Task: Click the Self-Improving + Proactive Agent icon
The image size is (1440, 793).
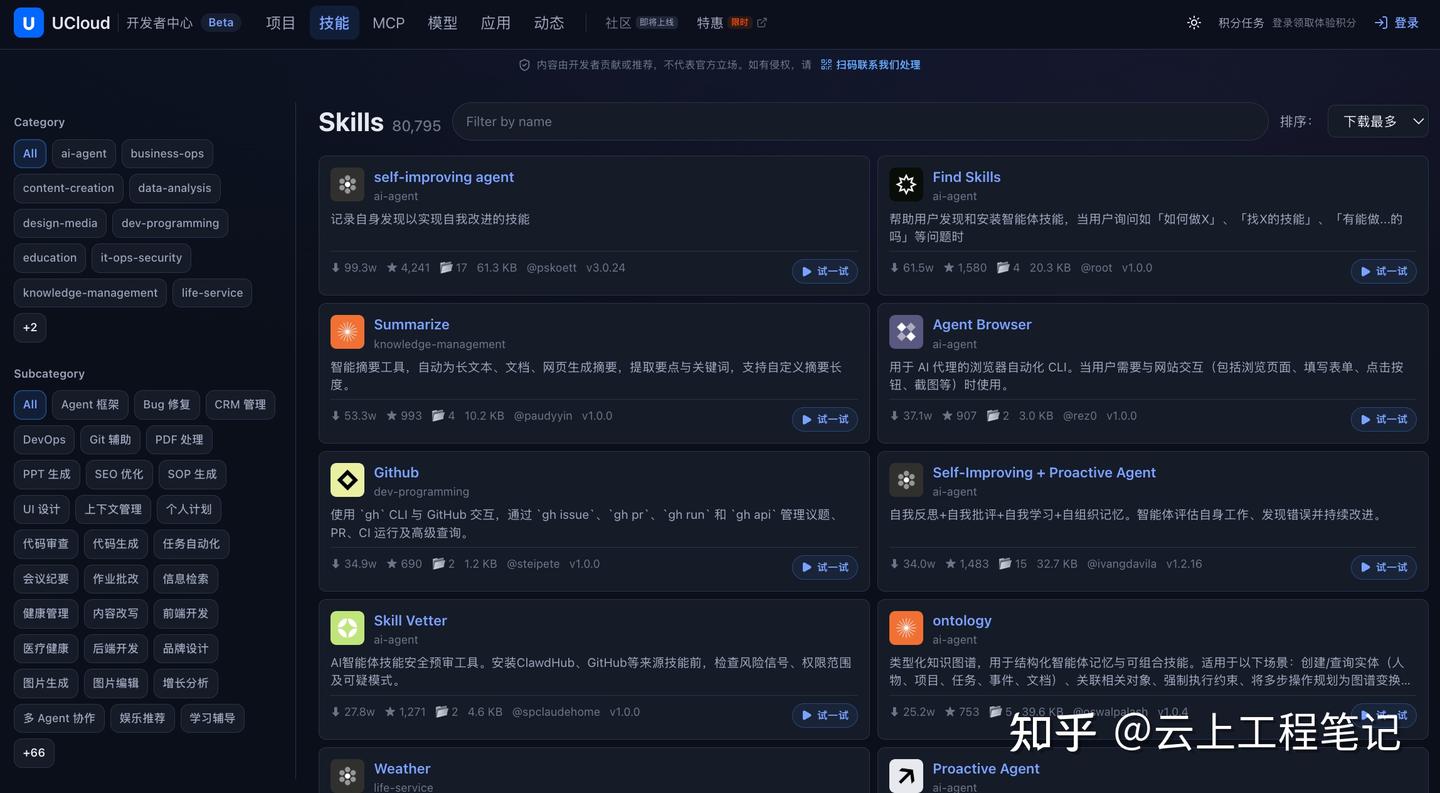Action: coord(906,480)
